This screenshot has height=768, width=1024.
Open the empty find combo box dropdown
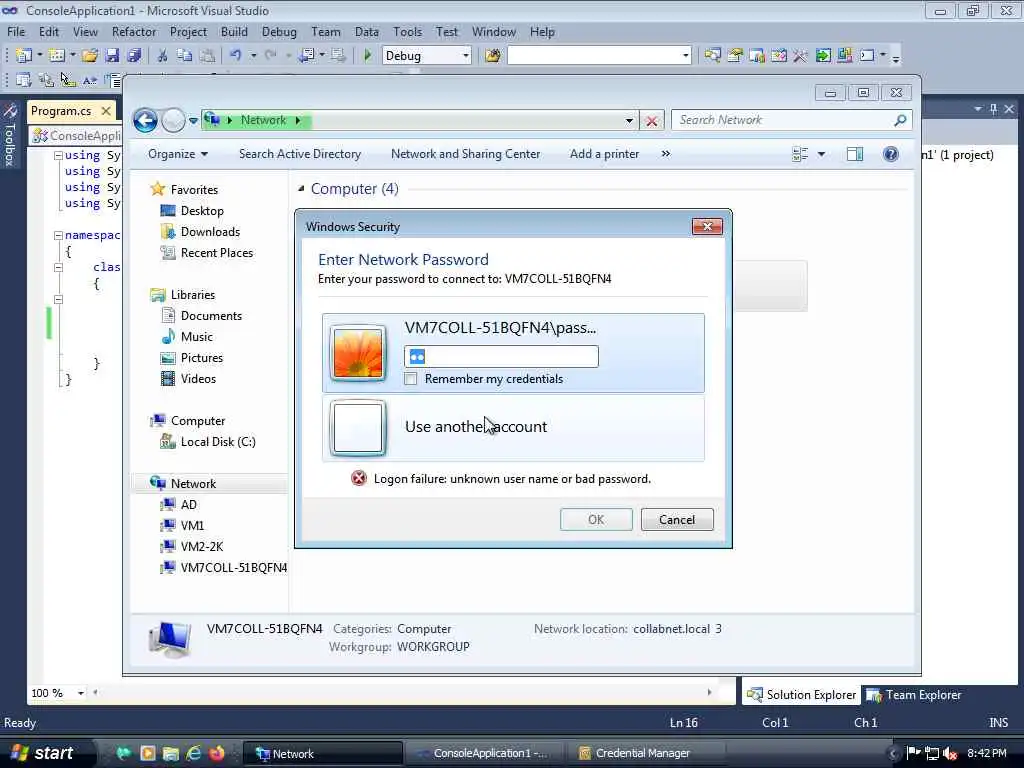pyautogui.click(x=685, y=56)
